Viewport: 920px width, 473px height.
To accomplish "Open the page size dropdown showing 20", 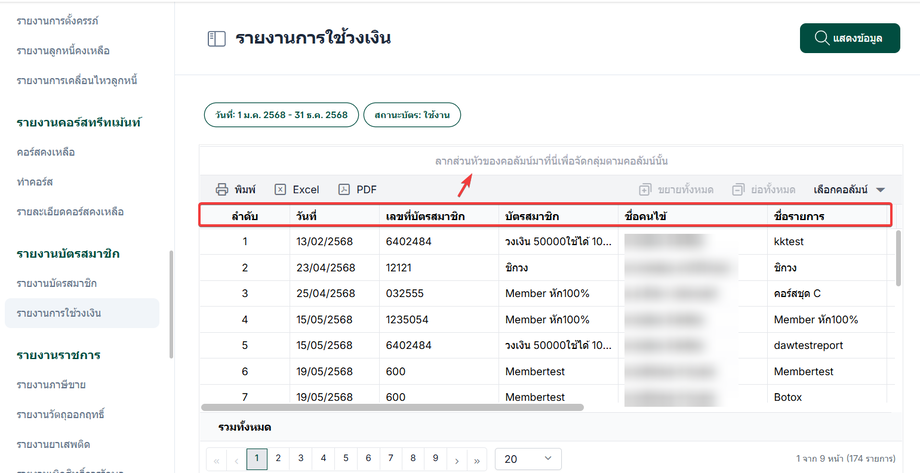I will [528, 459].
